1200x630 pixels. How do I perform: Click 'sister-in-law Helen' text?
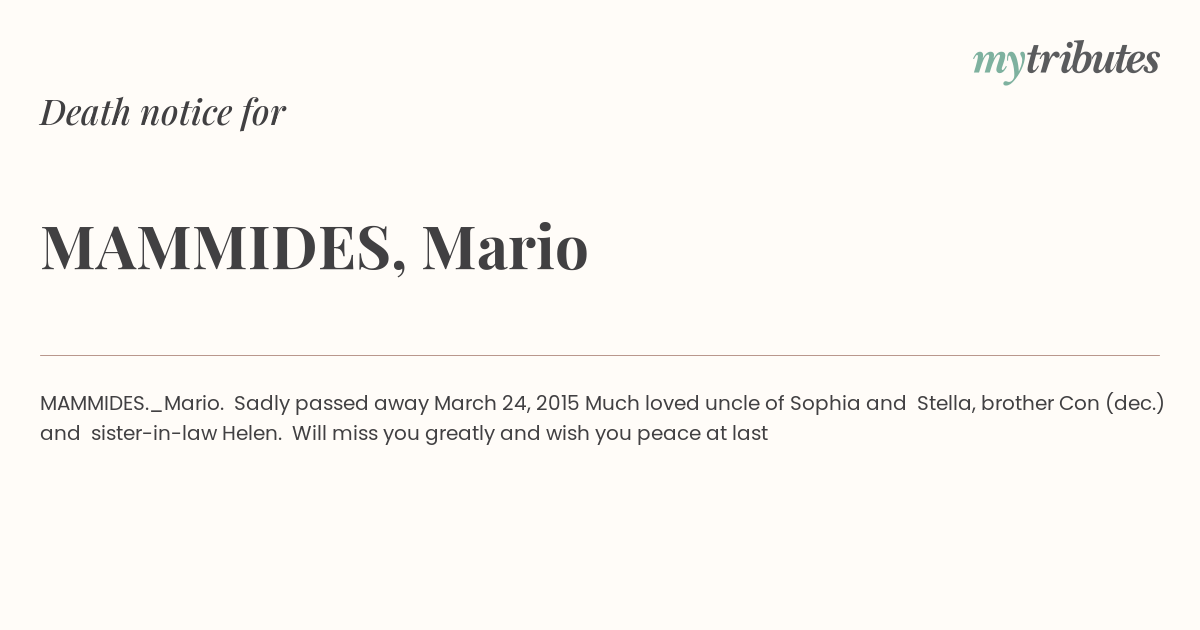[x=184, y=433]
